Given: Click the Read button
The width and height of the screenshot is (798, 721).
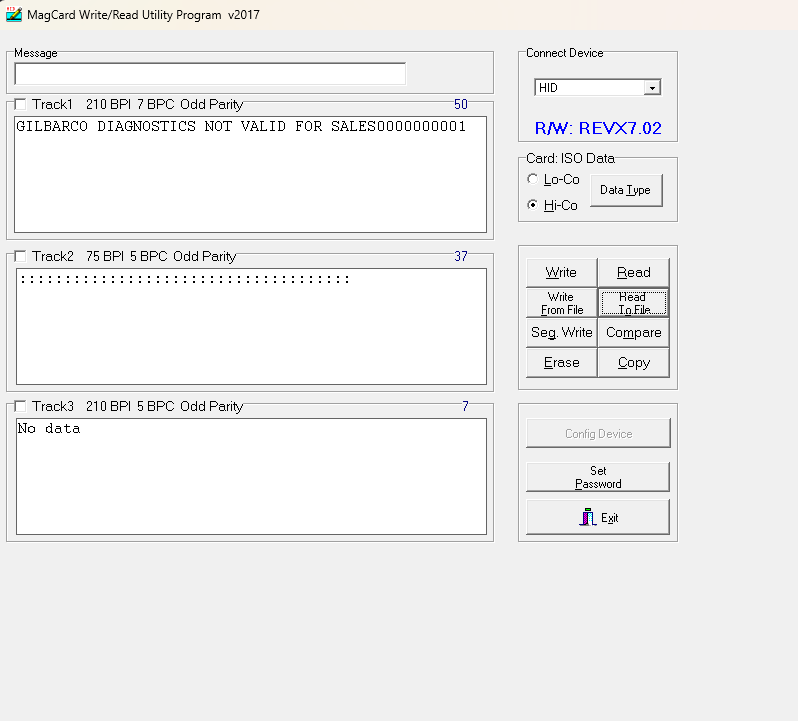Looking at the screenshot, I should [x=634, y=272].
